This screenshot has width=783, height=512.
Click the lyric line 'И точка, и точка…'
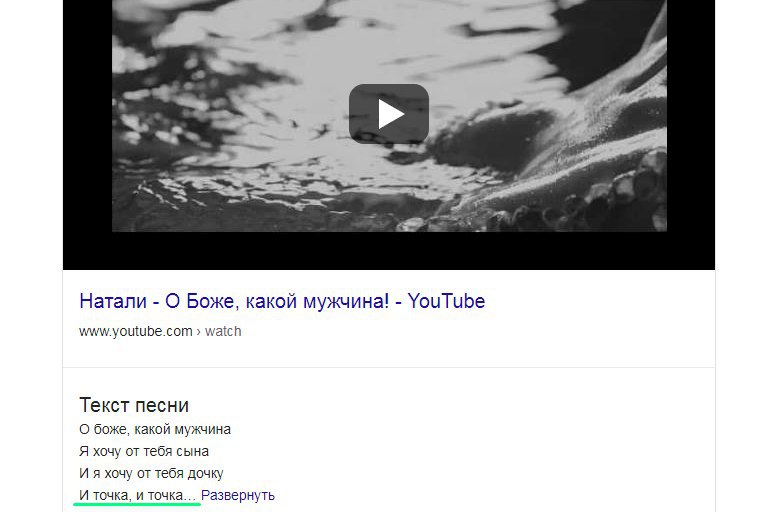[x=137, y=495]
